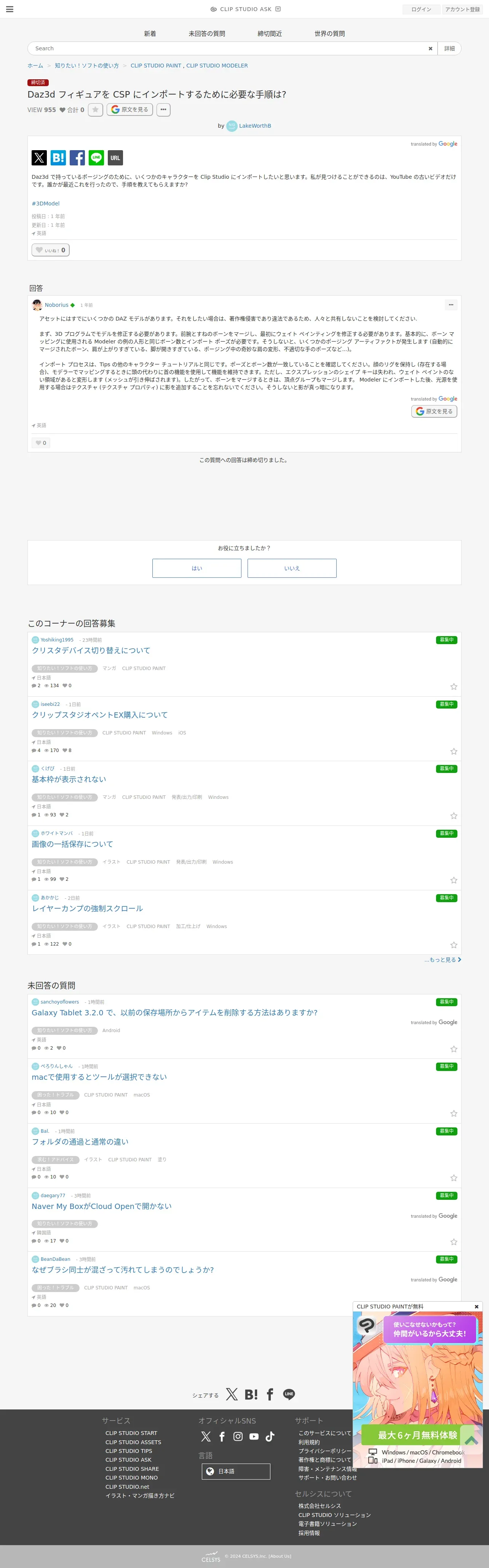Open the three-dot menu beside 原文を見る
Screen dimensions: 489x1568
163,109
